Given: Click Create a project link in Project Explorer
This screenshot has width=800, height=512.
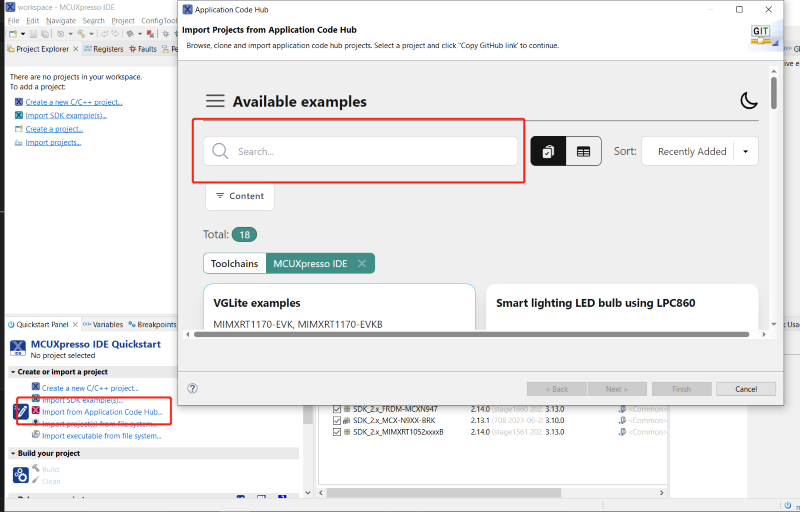Looking at the screenshot, I should pos(54,129).
